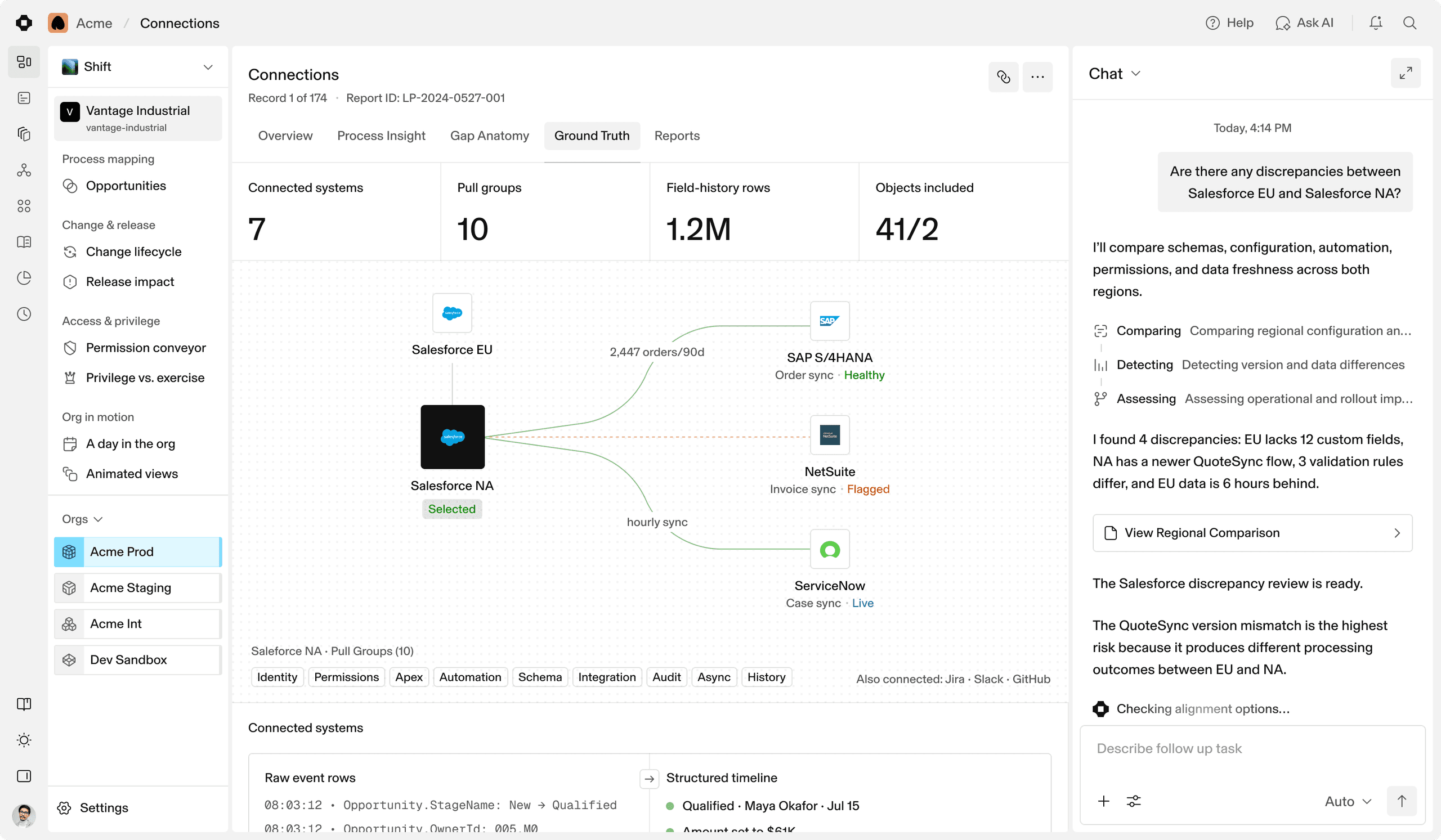Click the arrow between raw rows and timeline

(649, 778)
